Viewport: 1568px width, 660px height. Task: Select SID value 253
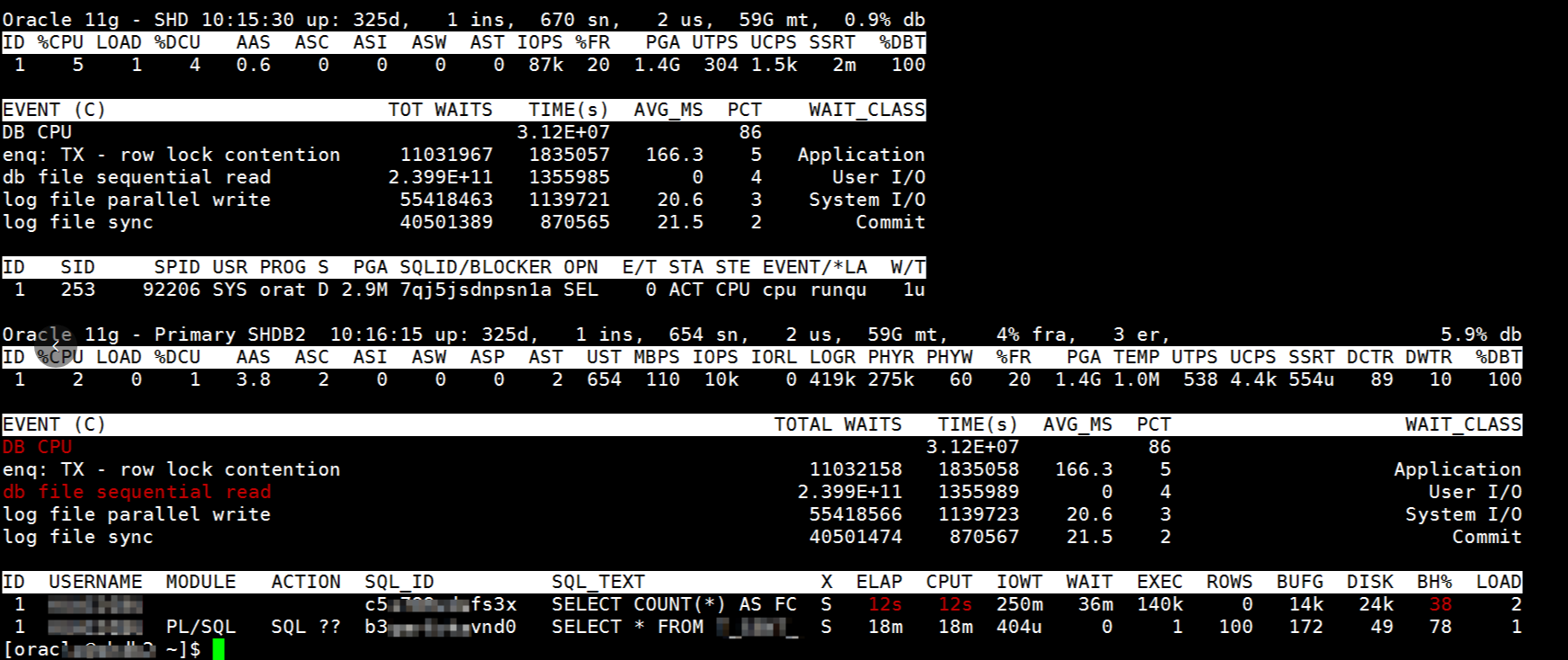tap(77, 290)
